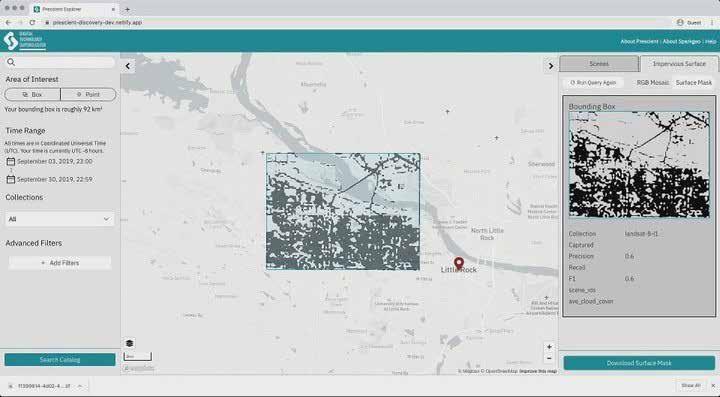This screenshot has height=397, width=720.
Task: Click the search magnifier icon
Action: tap(11, 62)
